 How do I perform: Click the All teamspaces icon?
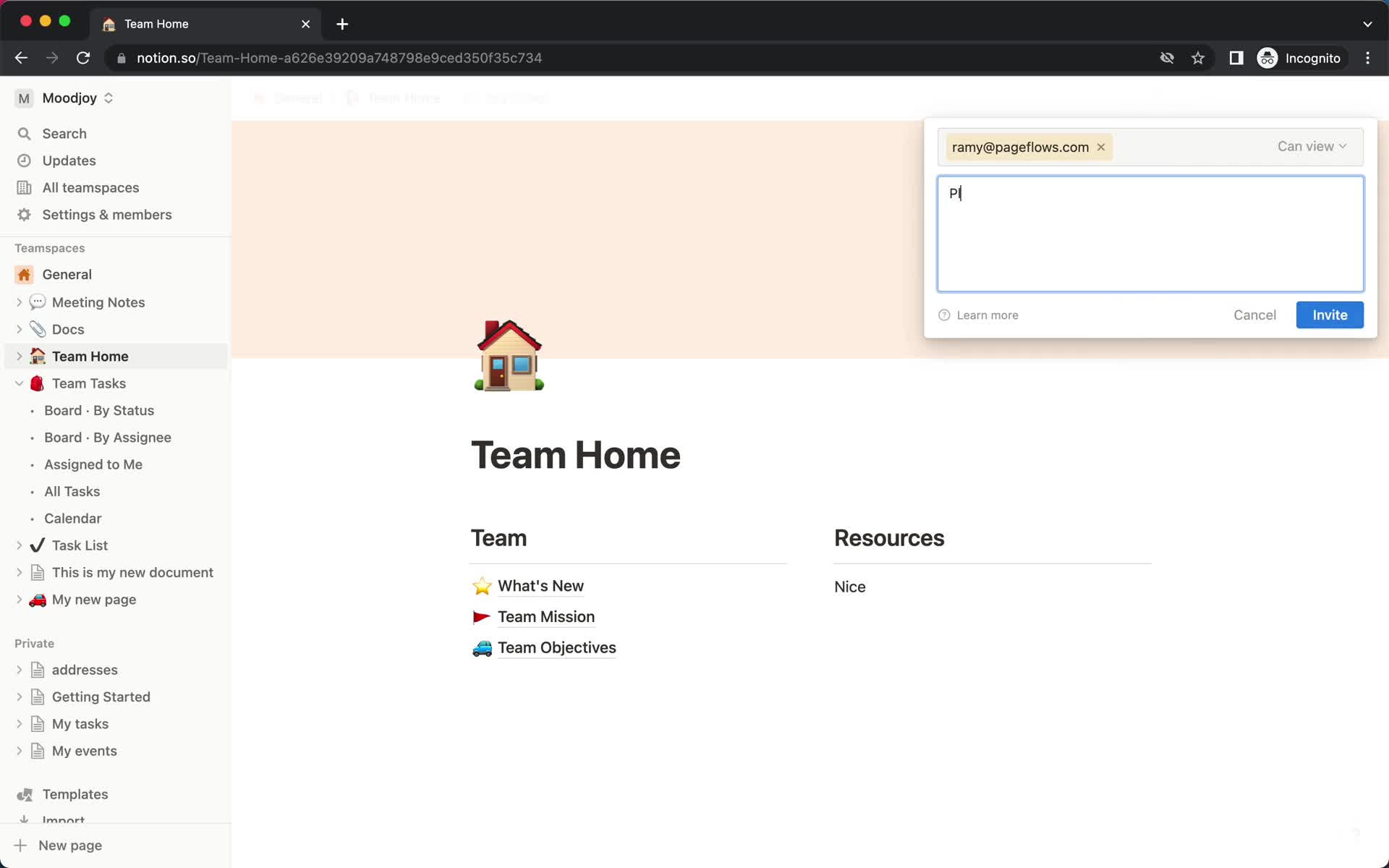(x=25, y=187)
